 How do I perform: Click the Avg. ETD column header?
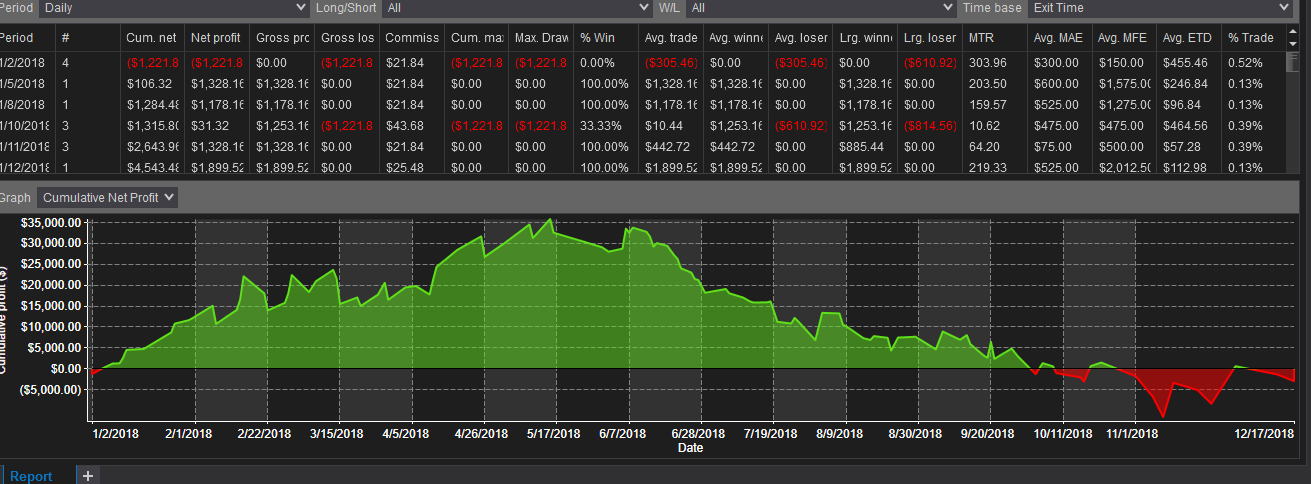click(x=1188, y=38)
